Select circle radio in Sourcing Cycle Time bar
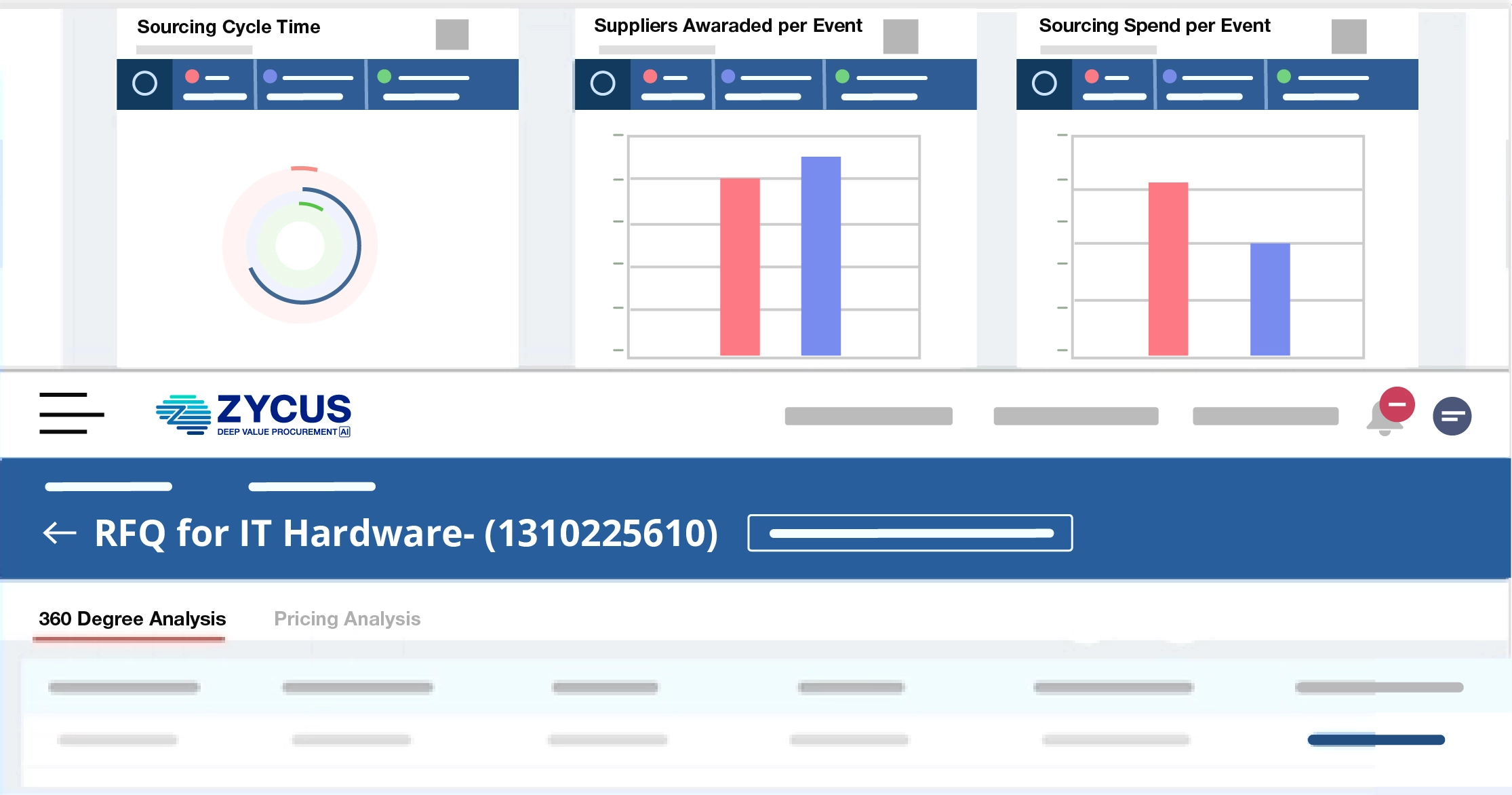1512x795 pixels. [144, 84]
